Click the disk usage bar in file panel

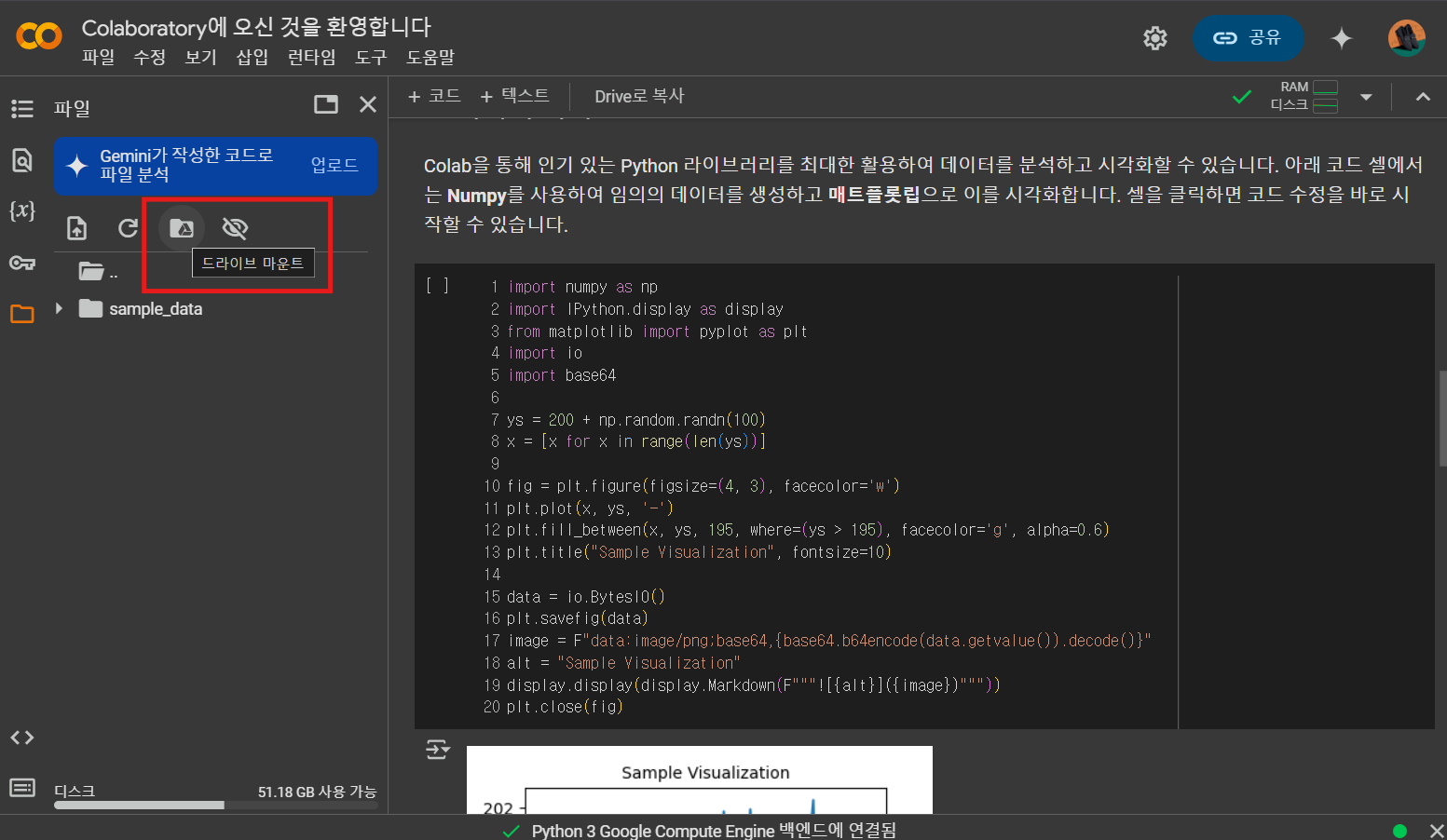pyautogui.click(x=215, y=805)
